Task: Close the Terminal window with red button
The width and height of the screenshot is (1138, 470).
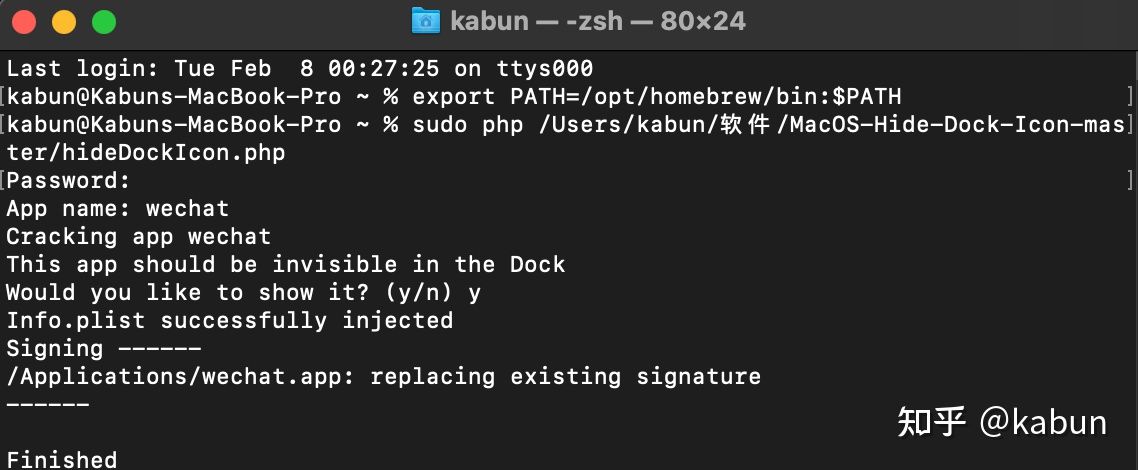Action: (24, 22)
